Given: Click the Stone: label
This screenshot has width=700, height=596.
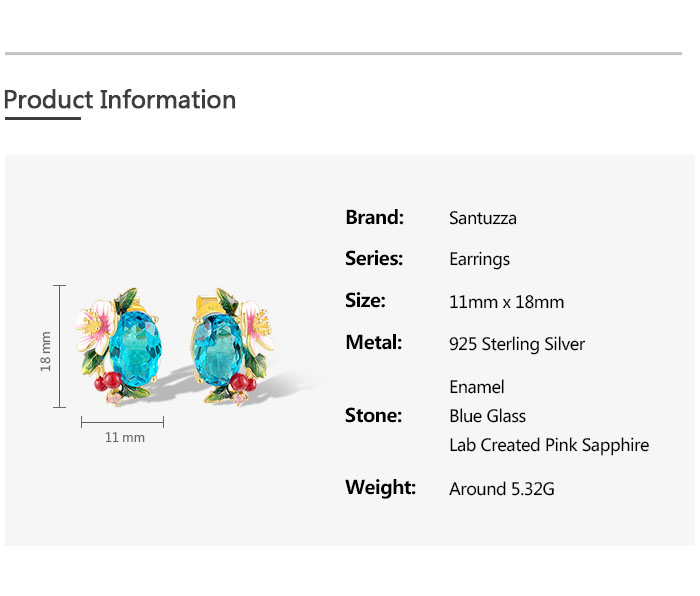Looking at the screenshot, I should [x=373, y=415].
